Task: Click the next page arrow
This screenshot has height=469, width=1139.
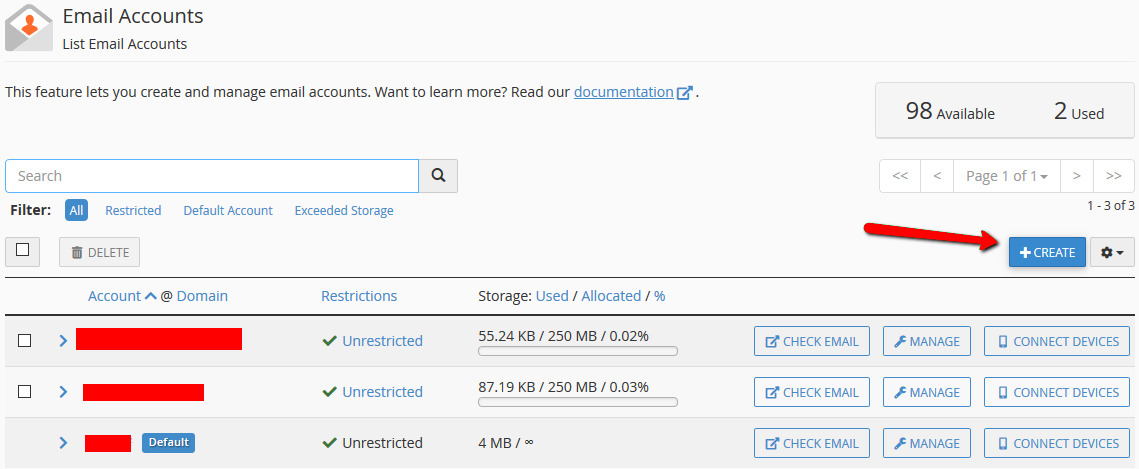Action: coord(1076,176)
